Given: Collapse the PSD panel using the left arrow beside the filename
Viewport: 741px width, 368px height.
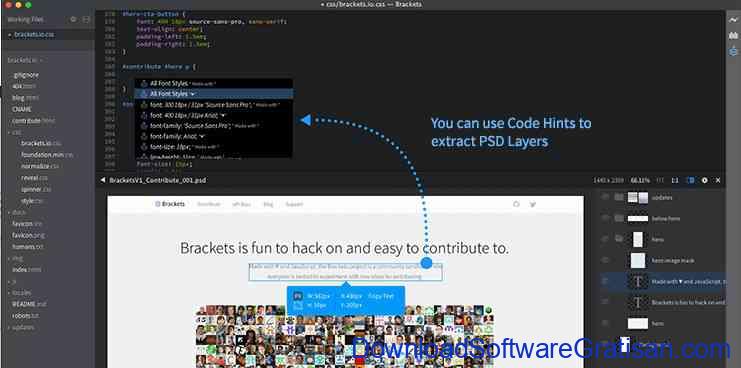Looking at the screenshot, I should (x=103, y=180).
